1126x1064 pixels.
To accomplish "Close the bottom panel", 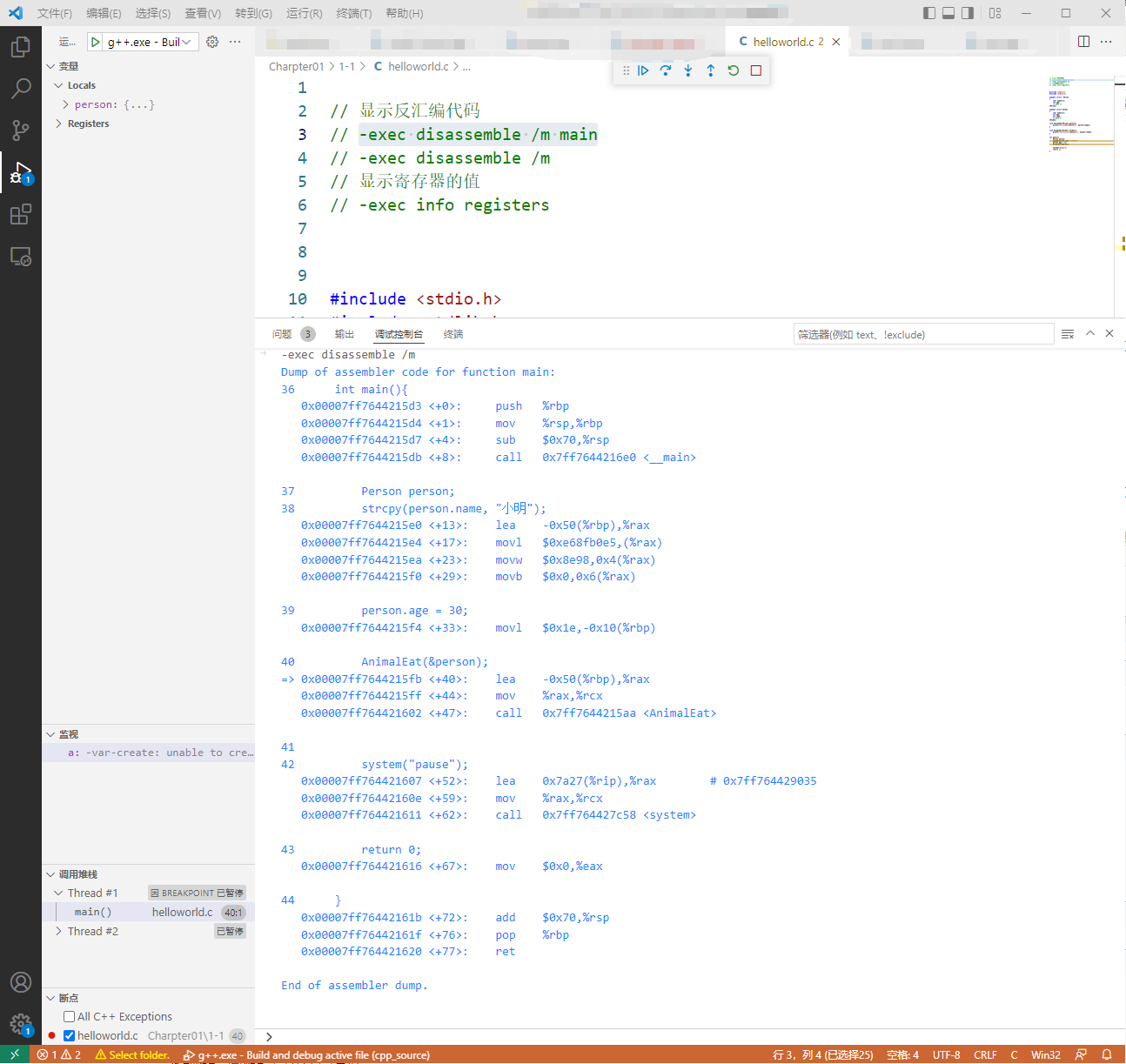I will tap(1109, 333).
